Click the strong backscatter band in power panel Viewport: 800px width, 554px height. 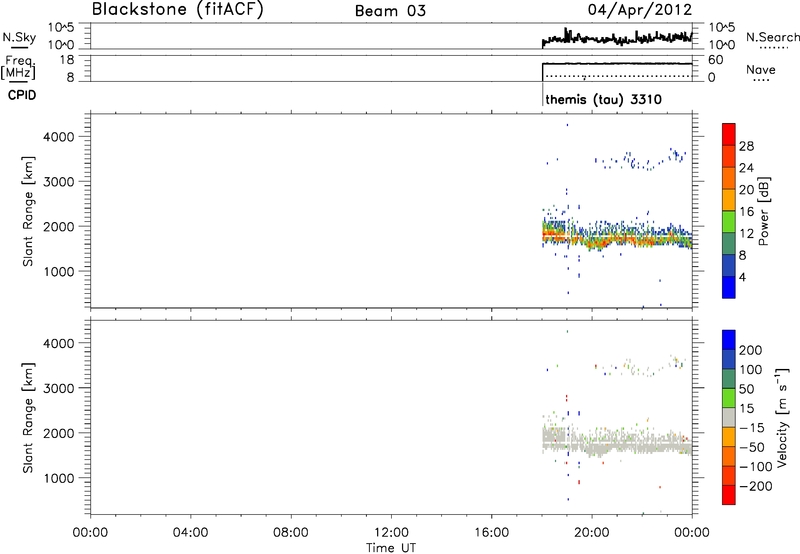pos(617,238)
